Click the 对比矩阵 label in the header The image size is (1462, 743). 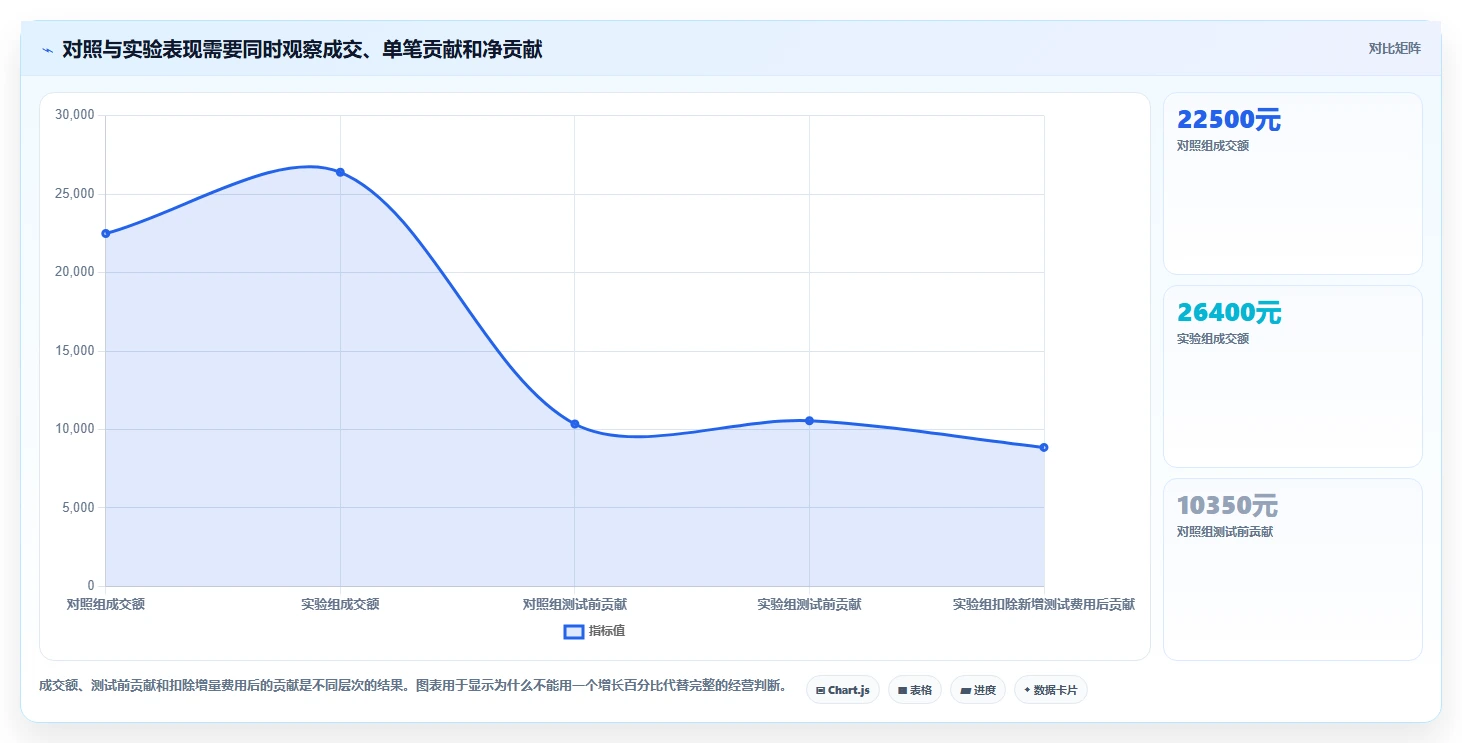point(1394,49)
